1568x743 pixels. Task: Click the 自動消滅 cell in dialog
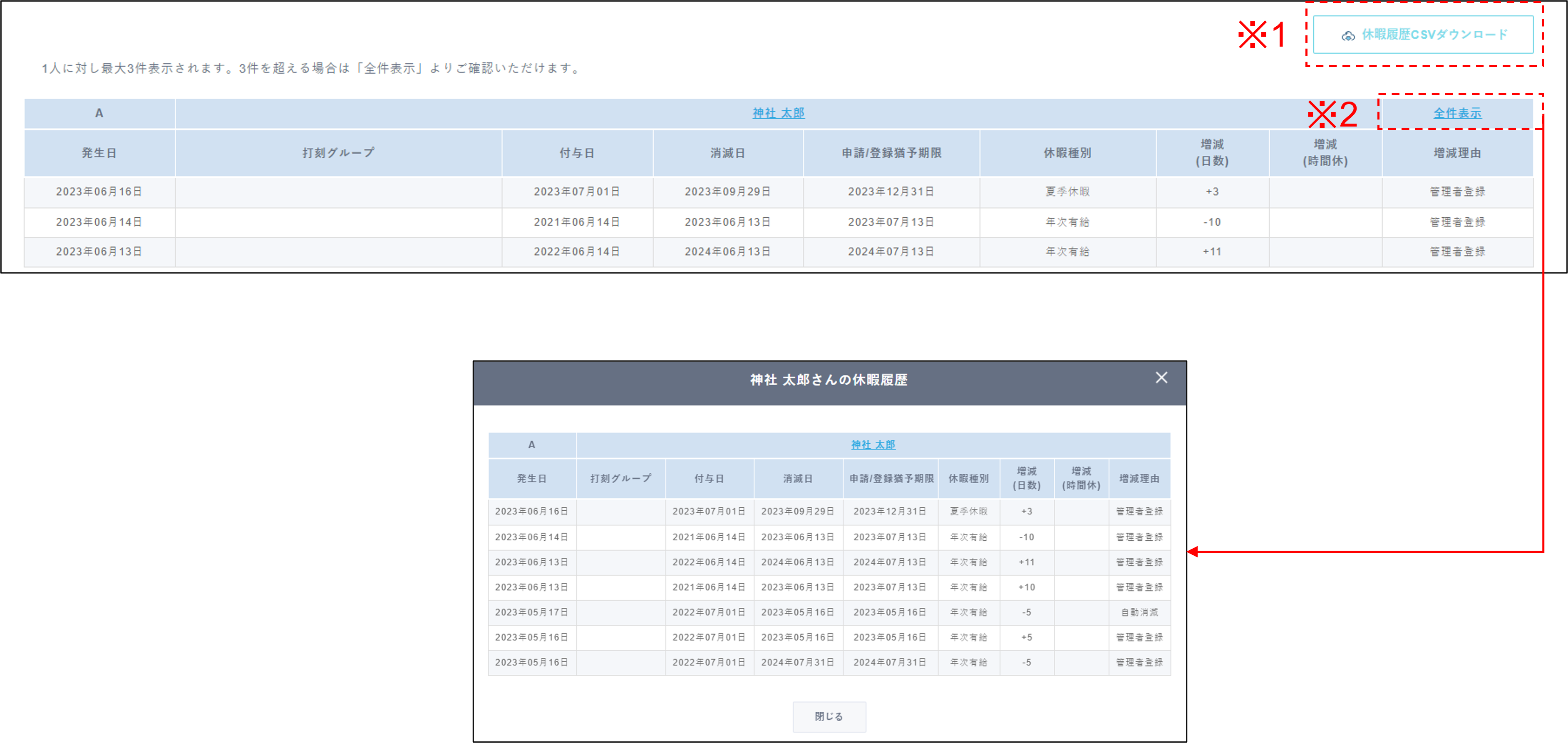pyautogui.click(x=1139, y=612)
